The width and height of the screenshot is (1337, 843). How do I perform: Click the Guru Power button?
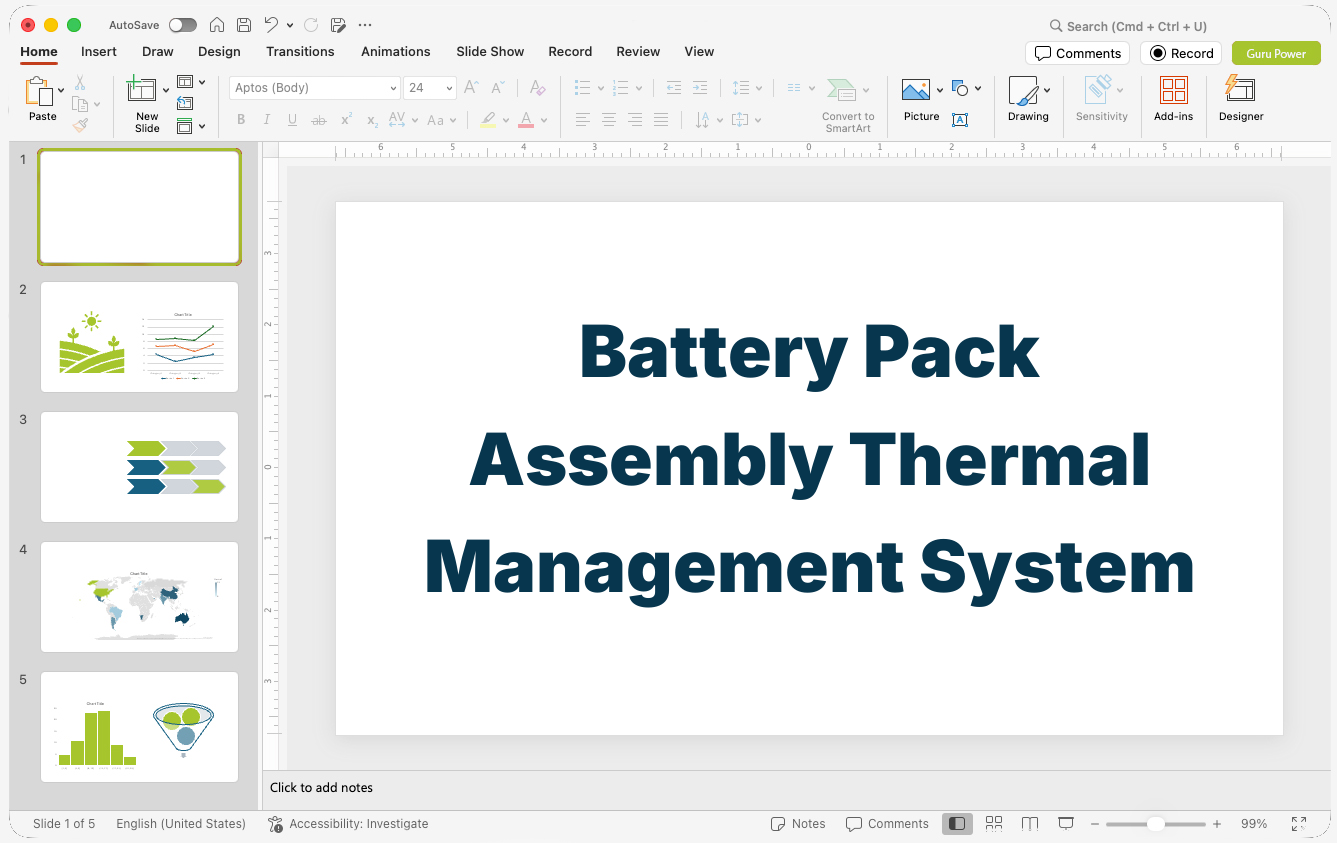(x=1276, y=53)
